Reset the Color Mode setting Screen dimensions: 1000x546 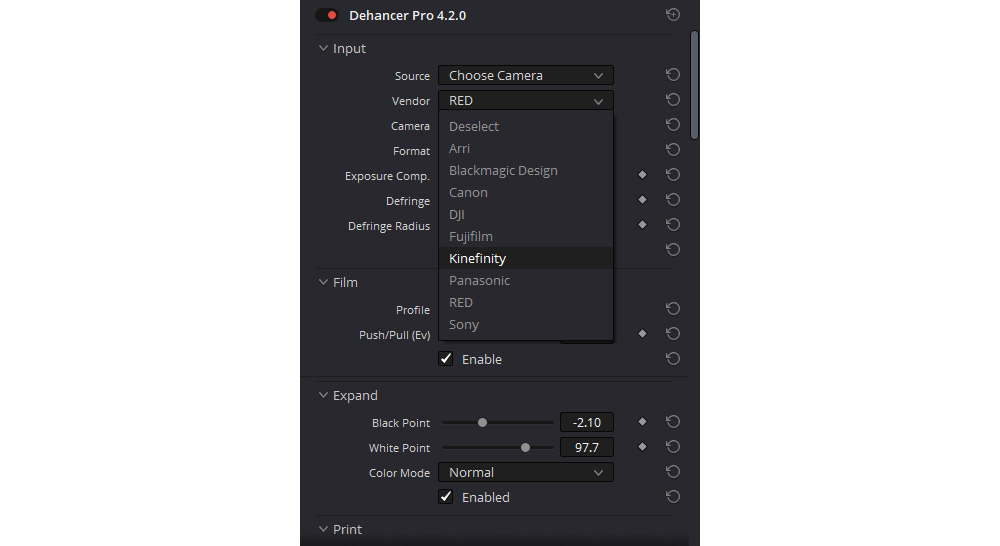point(673,471)
